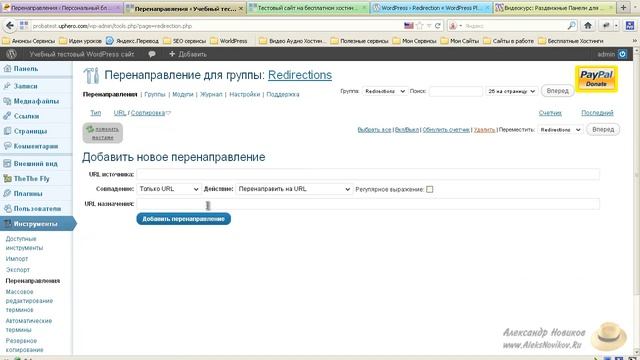Image resolution: width=640 pixels, height=360 pixels.
Task: Click the PayPal Donate badge
Action: point(596,79)
